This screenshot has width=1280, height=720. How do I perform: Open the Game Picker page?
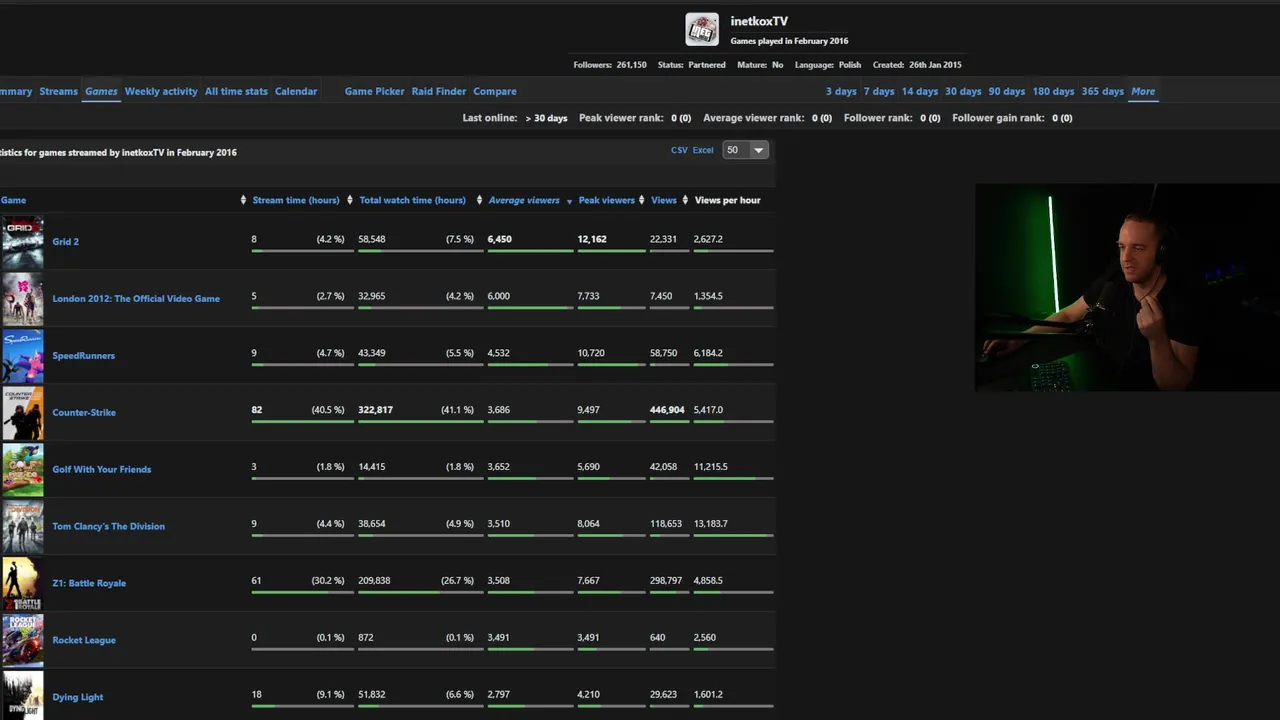pyautogui.click(x=374, y=91)
